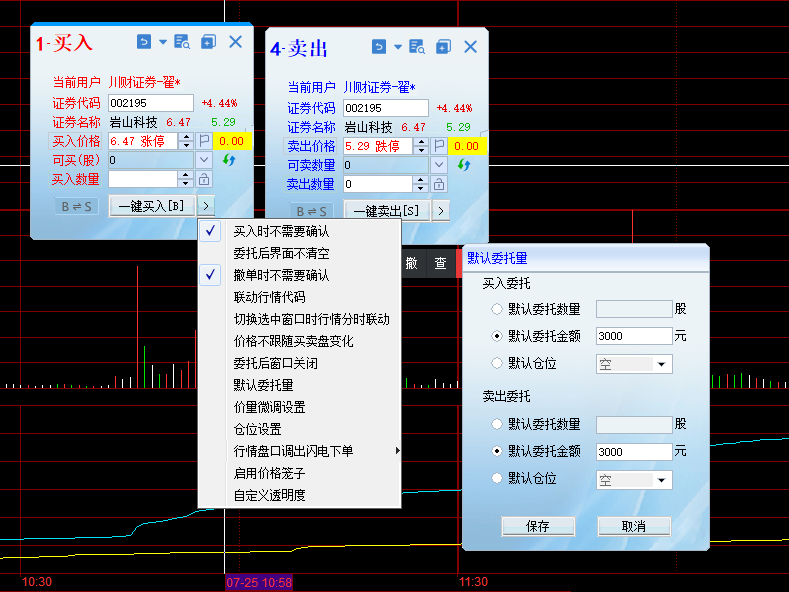
Task: Click 取消 button in 默认委托量 dialog
Action: 634,527
